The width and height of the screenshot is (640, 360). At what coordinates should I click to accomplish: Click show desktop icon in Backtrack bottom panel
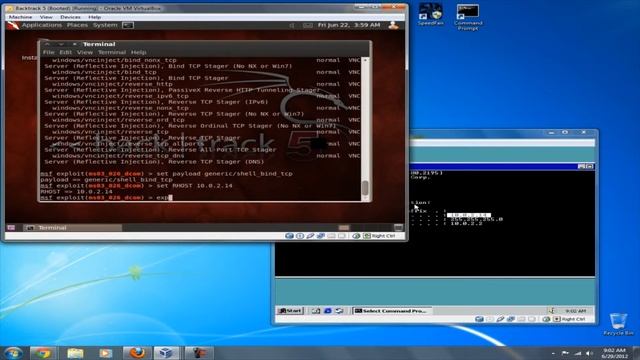pos(11,228)
